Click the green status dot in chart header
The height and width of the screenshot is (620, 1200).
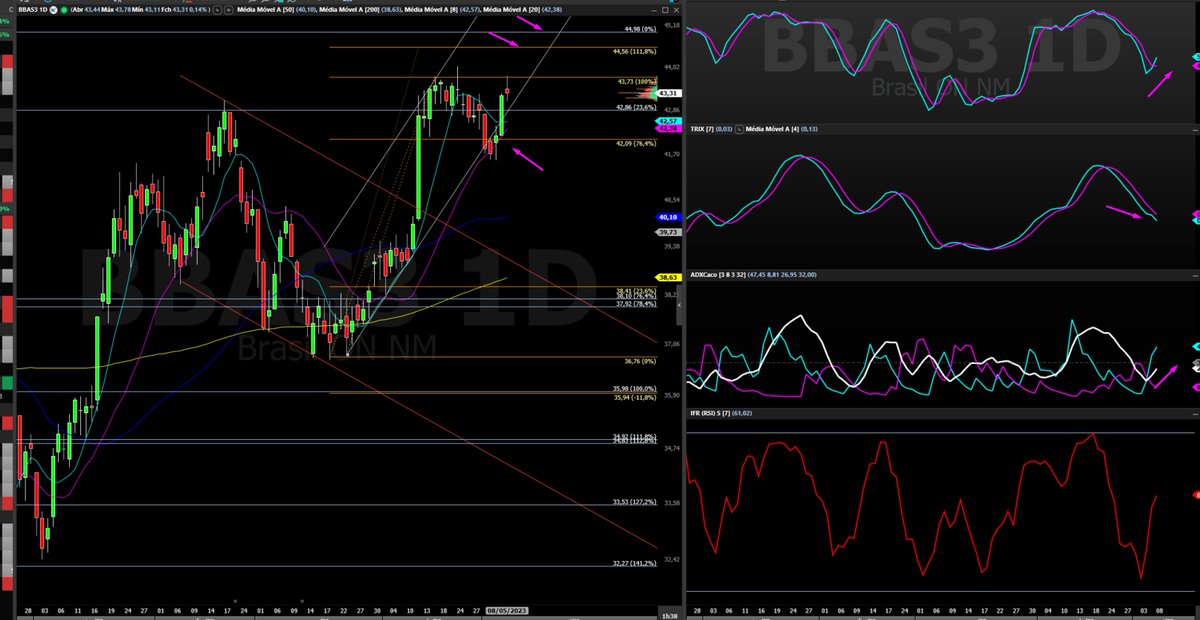64,10
